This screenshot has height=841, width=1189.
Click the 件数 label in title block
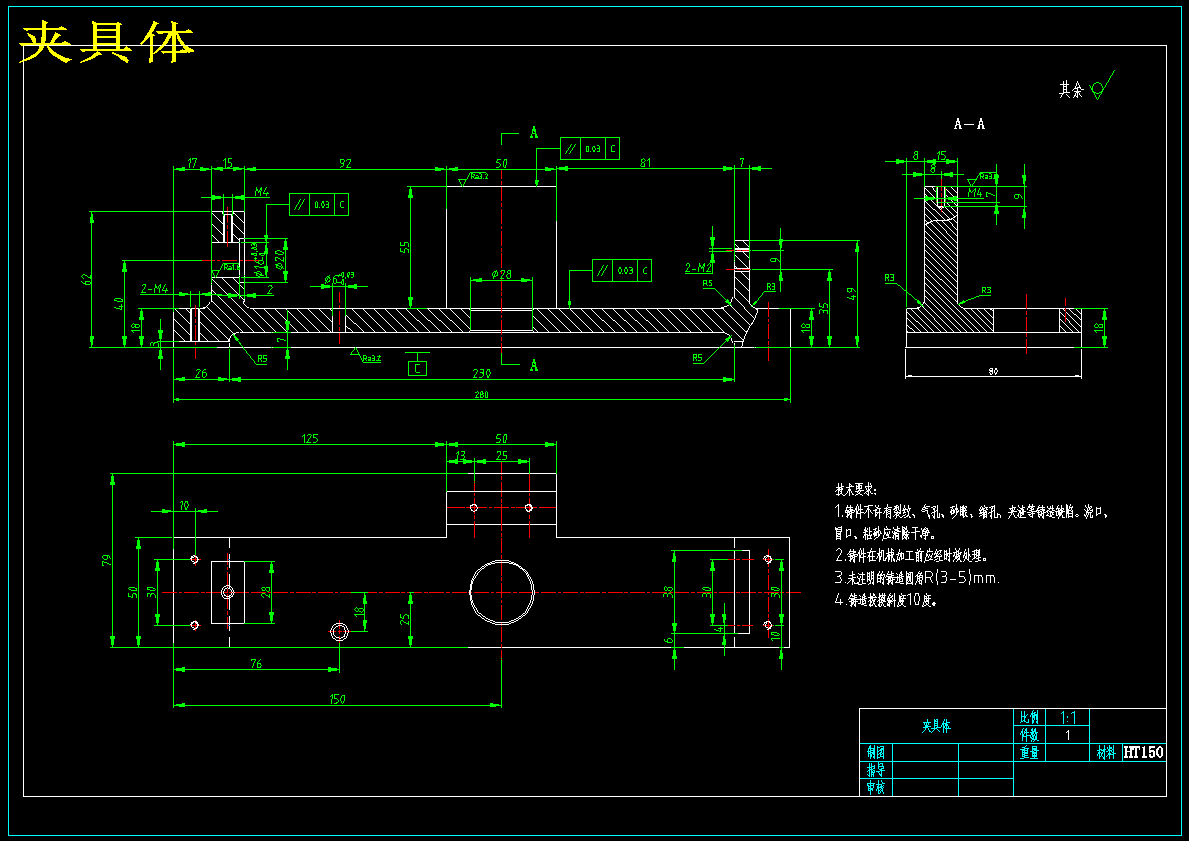[x=1029, y=735]
